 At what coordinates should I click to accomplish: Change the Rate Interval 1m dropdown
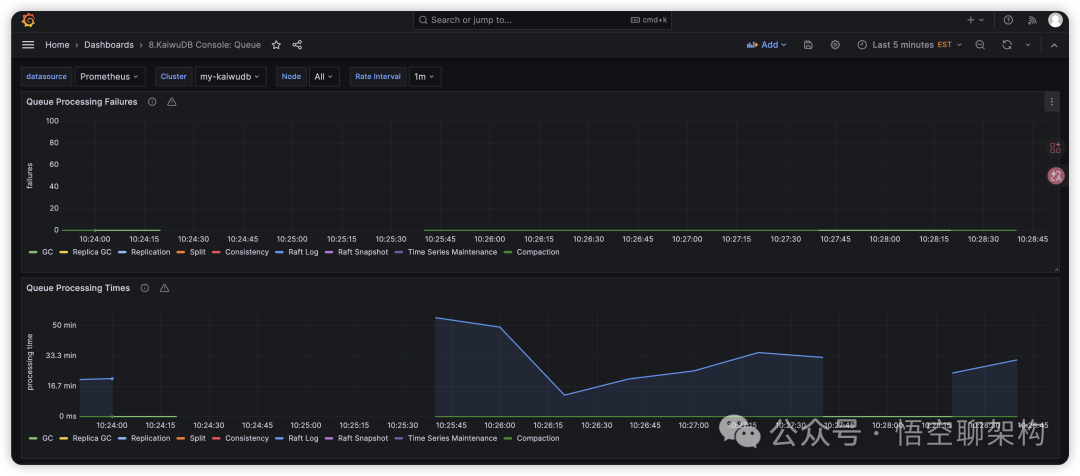pos(424,77)
